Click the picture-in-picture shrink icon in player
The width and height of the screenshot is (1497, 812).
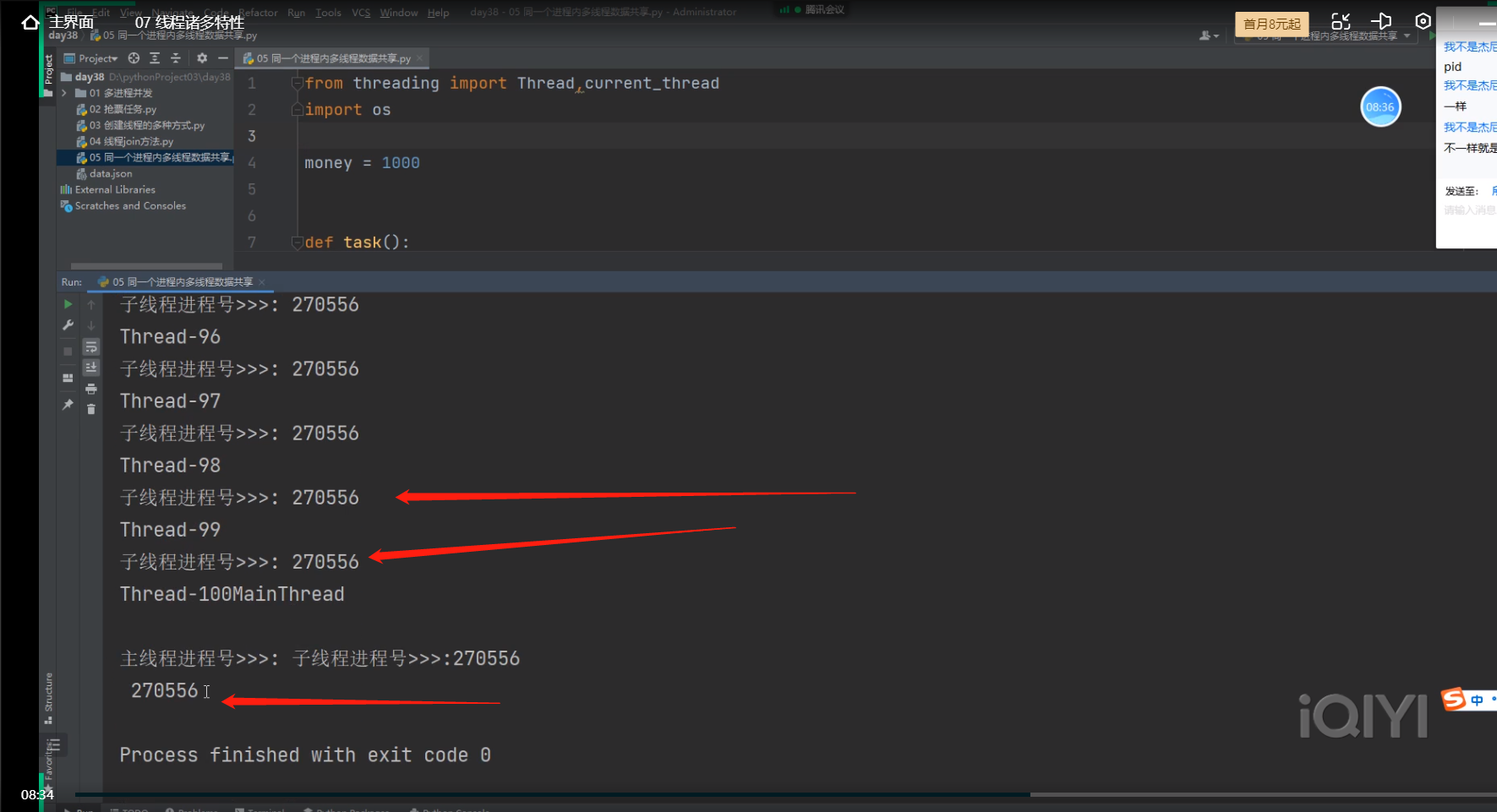point(1341,22)
